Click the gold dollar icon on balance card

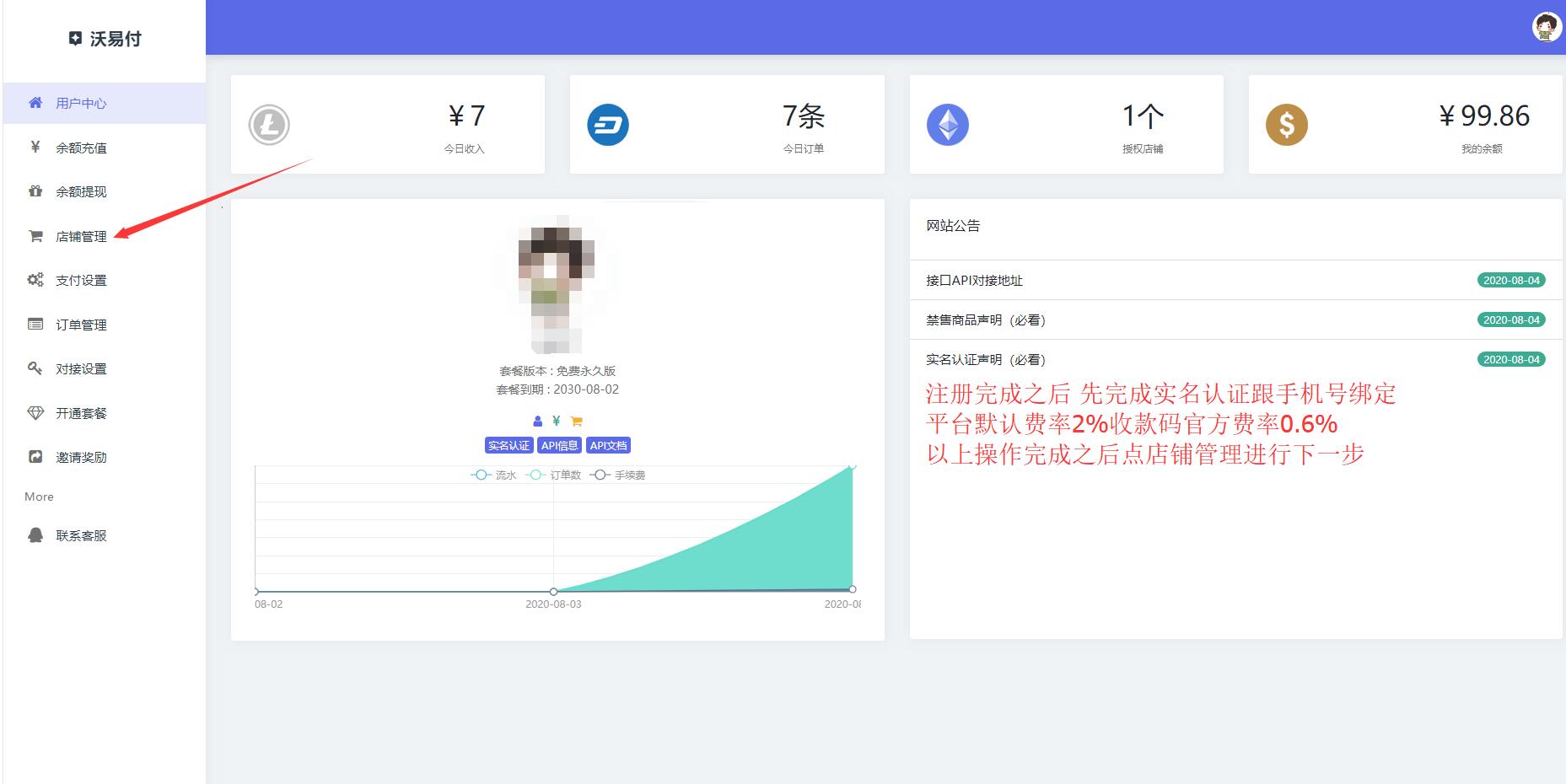(1286, 125)
